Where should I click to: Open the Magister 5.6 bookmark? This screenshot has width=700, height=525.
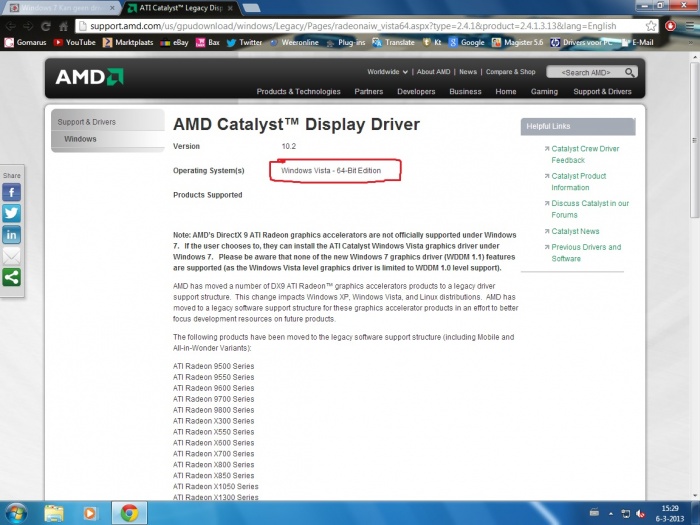tap(517, 42)
